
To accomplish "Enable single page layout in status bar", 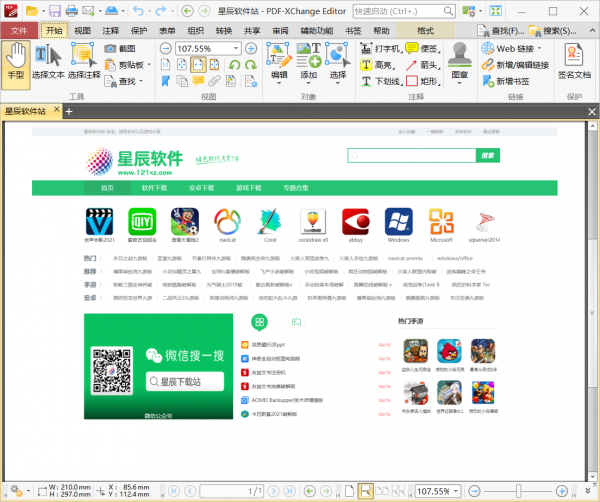I will tap(351, 491).
